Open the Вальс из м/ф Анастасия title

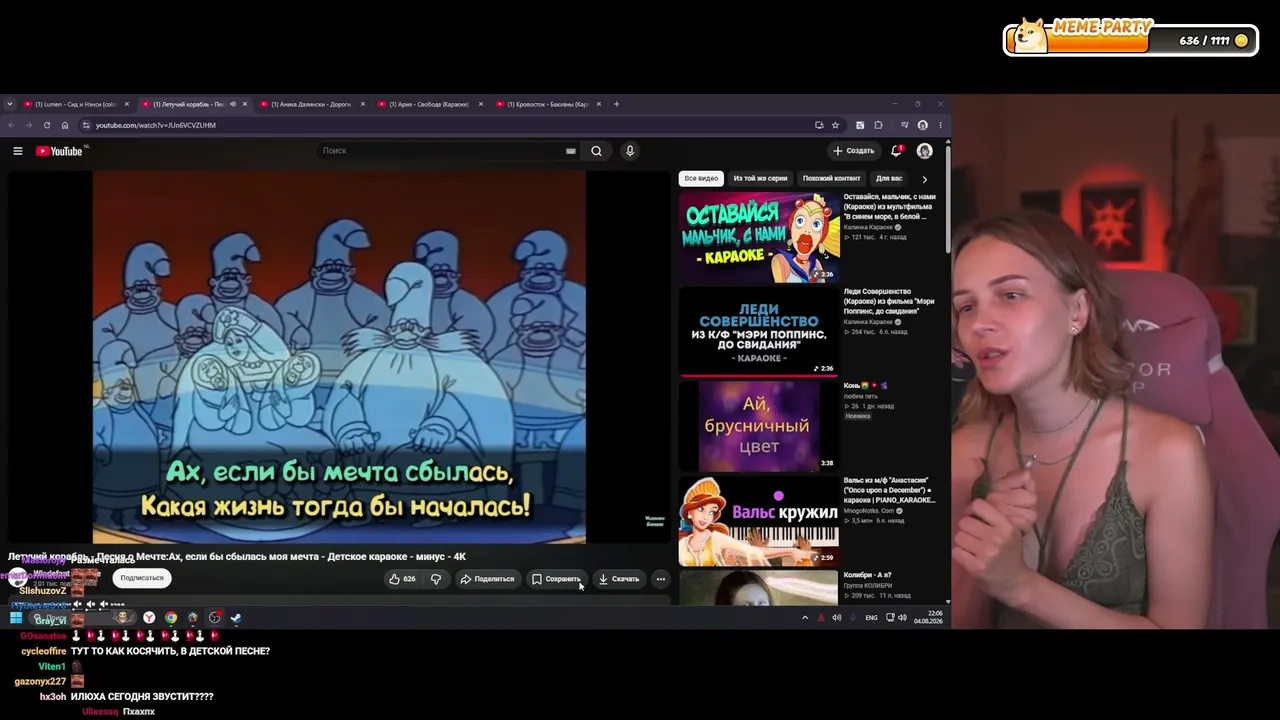[x=889, y=490]
